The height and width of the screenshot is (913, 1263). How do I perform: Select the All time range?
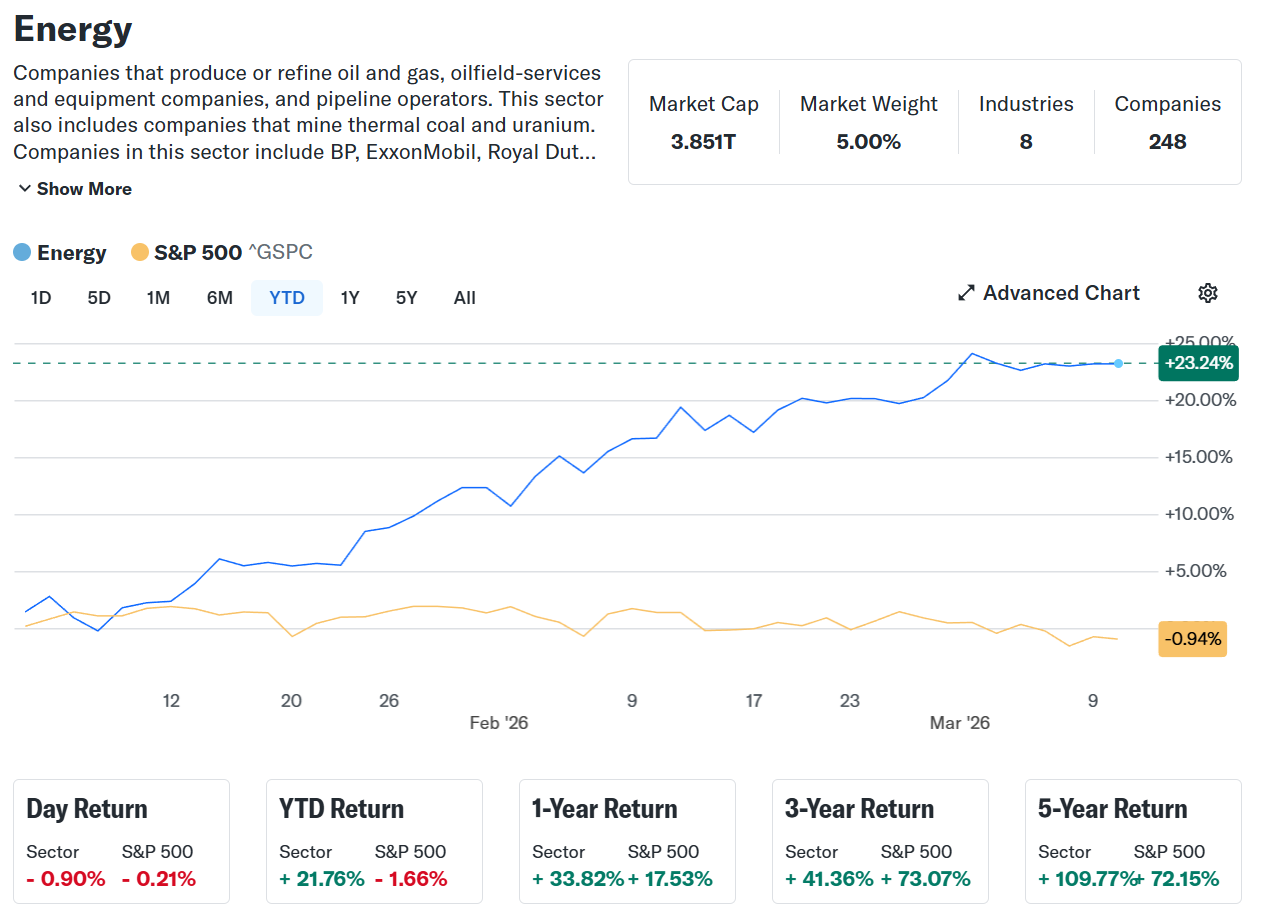click(x=464, y=298)
